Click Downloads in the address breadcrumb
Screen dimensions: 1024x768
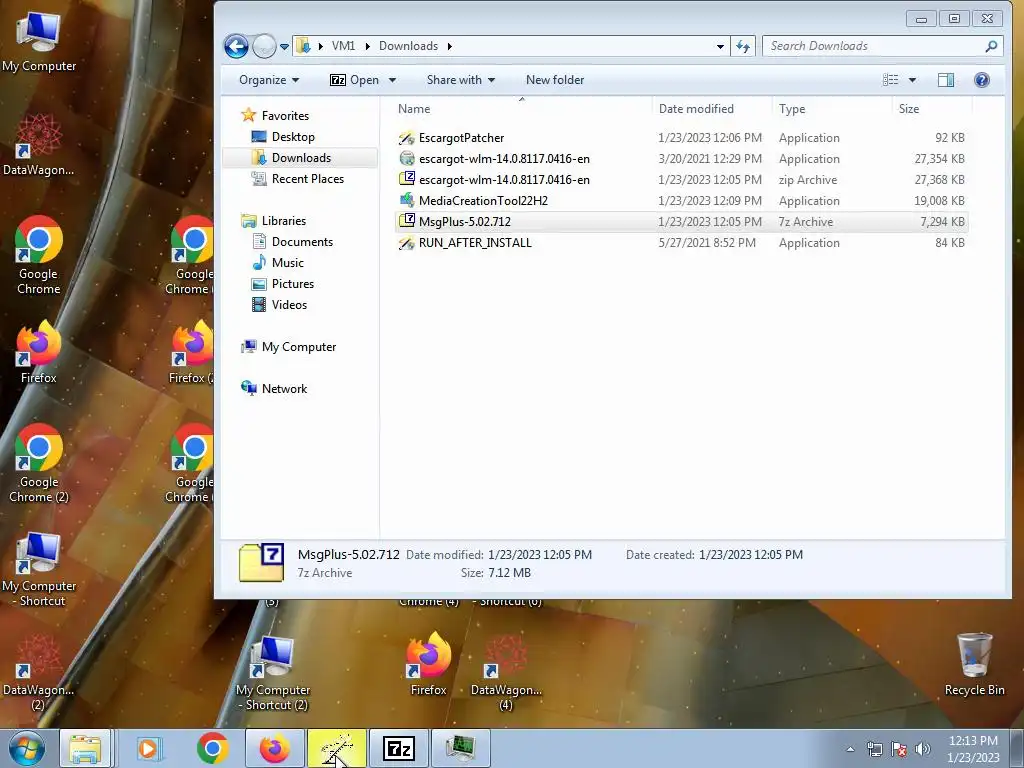[x=408, y=46]
